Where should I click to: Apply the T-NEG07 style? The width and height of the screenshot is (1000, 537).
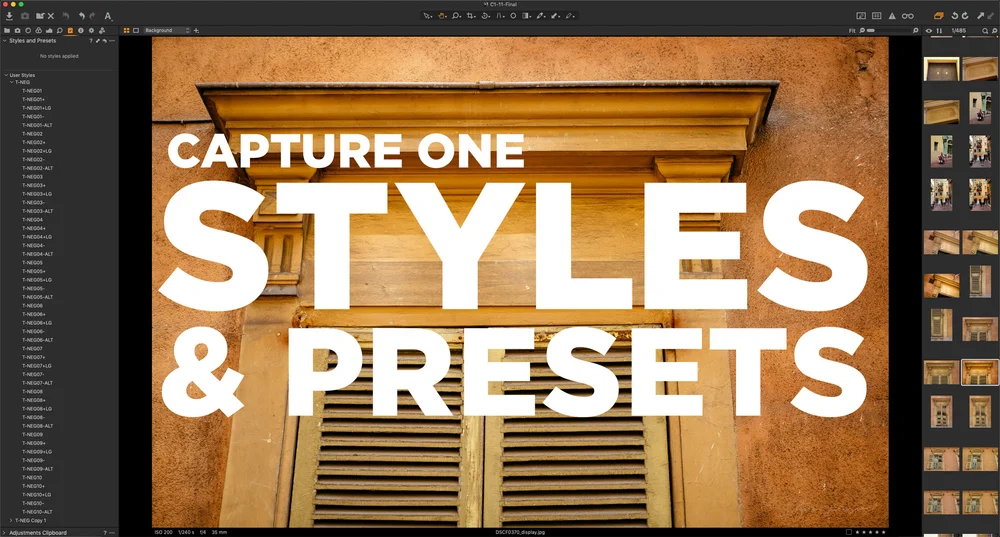[32, 349]
